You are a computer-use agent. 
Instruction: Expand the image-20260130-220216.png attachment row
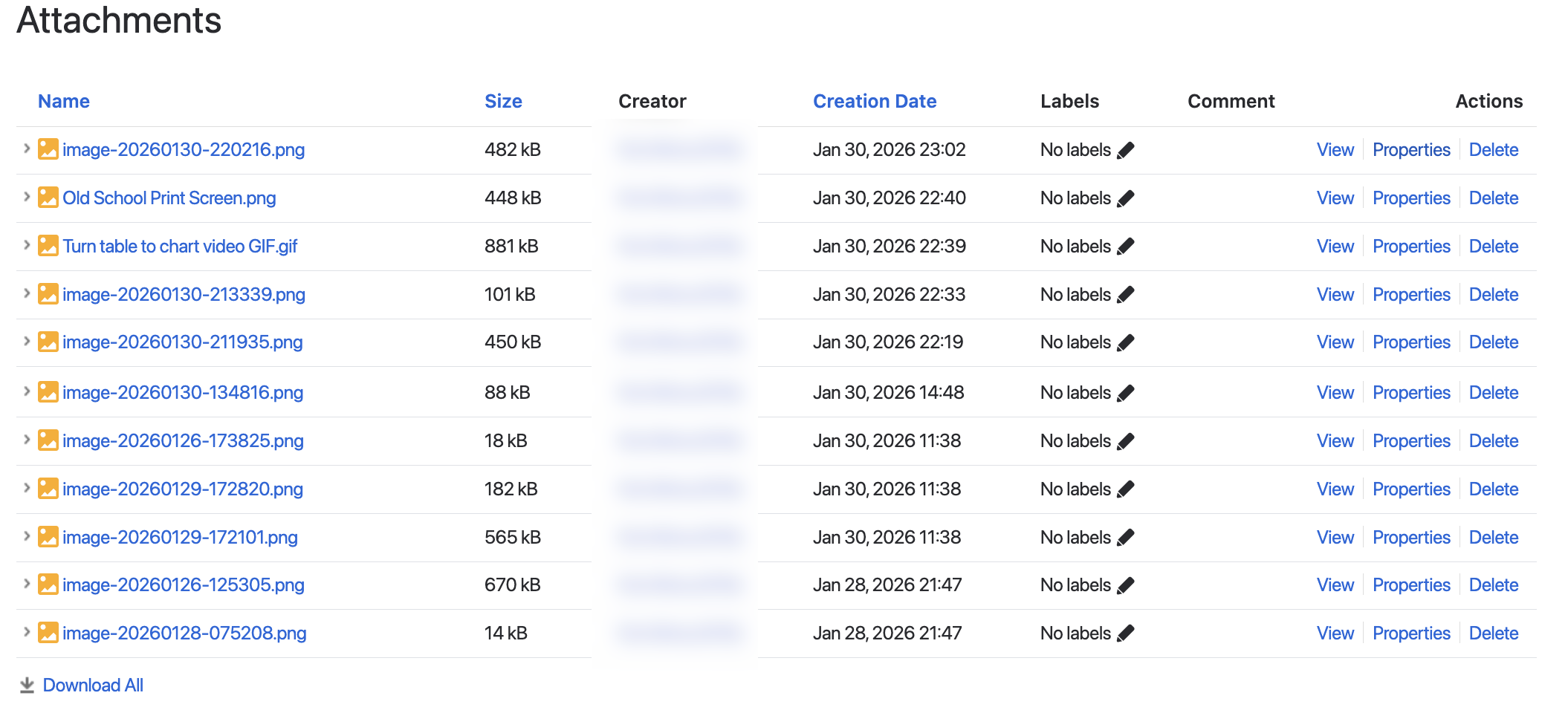pos(27,149)
